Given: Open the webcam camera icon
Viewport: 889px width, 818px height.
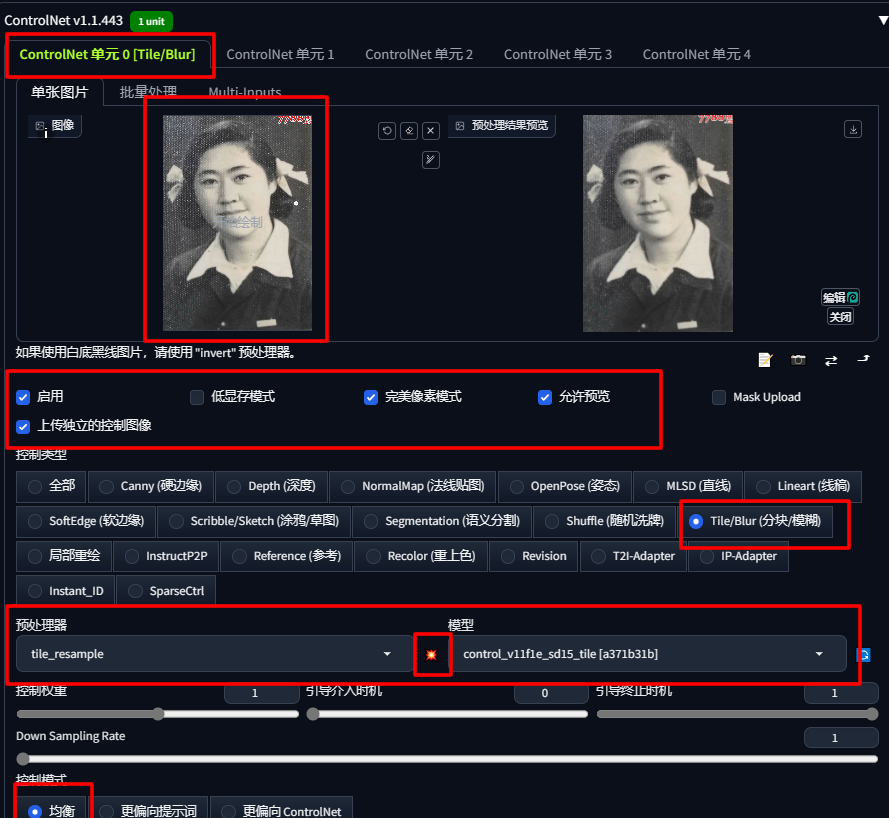Looking at the screenshot, I should tap(798, 360).
